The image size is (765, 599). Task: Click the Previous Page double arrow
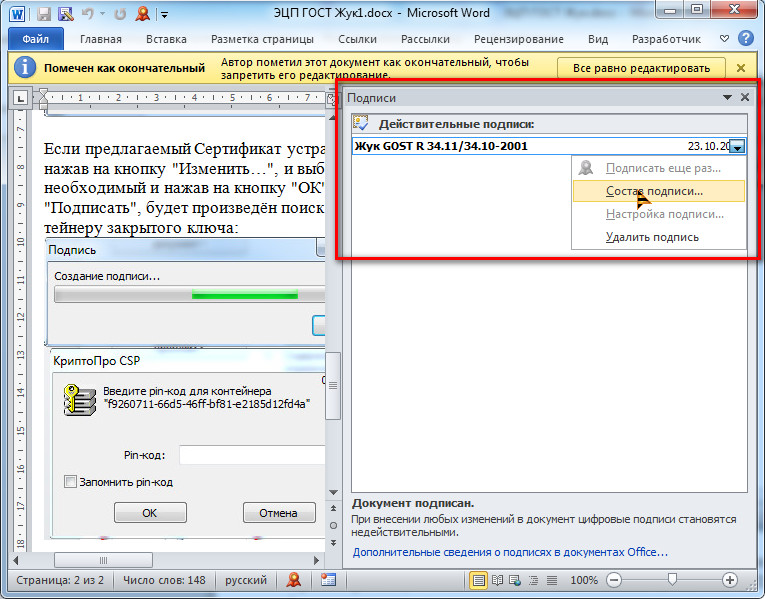tap(333, 508)
